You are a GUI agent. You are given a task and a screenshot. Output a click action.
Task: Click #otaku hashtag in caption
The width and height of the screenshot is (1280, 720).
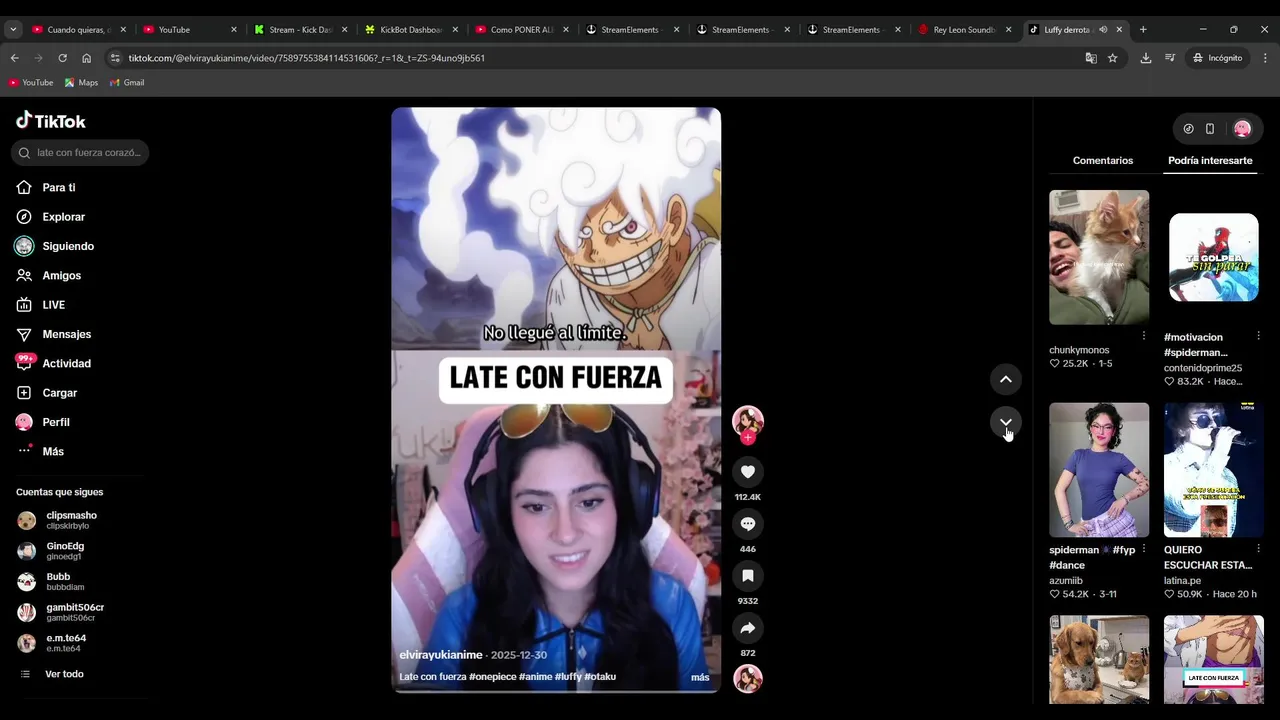point(600,677)
